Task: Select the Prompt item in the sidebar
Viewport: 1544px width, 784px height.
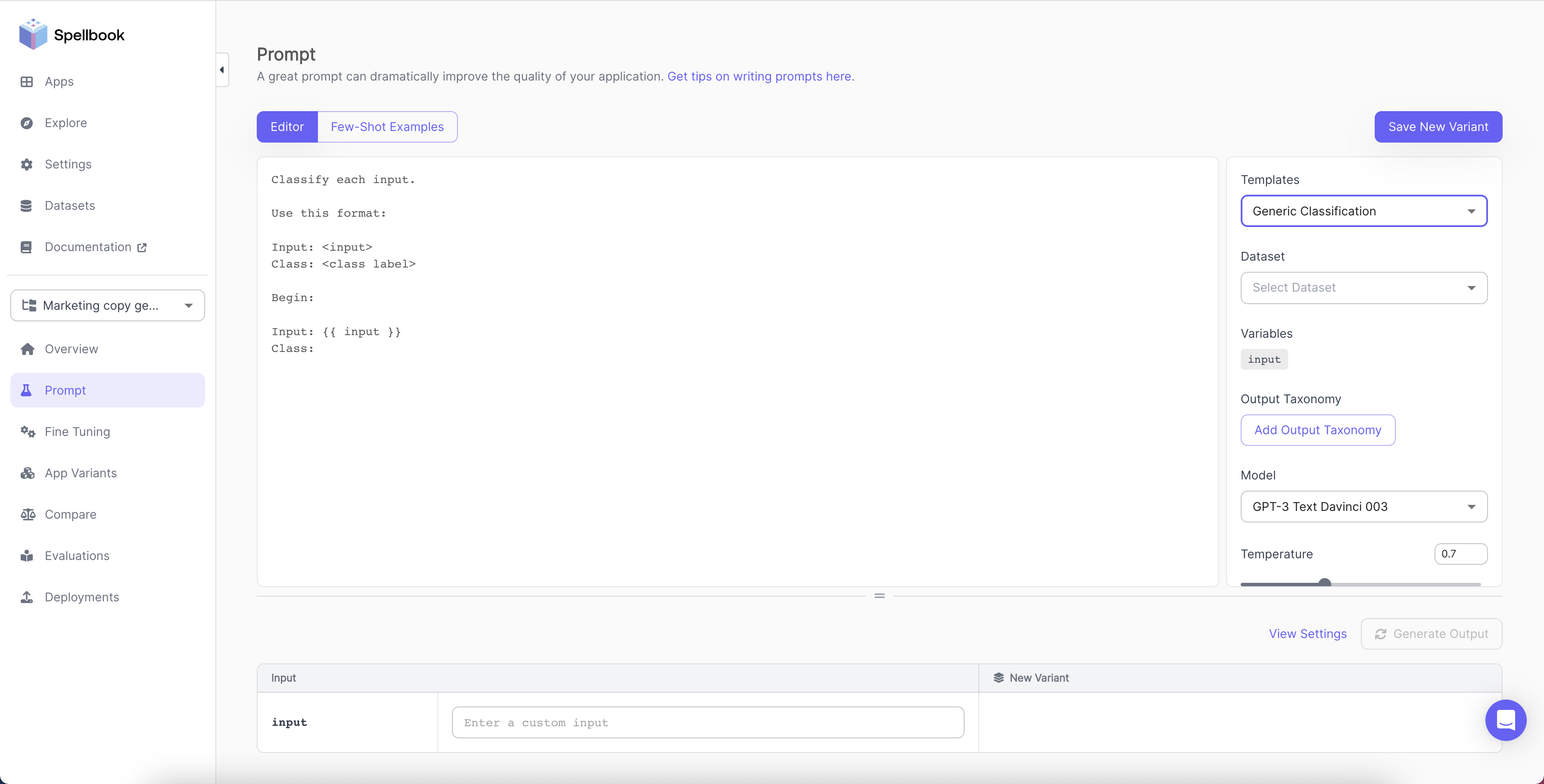Action: coord(66,389)
